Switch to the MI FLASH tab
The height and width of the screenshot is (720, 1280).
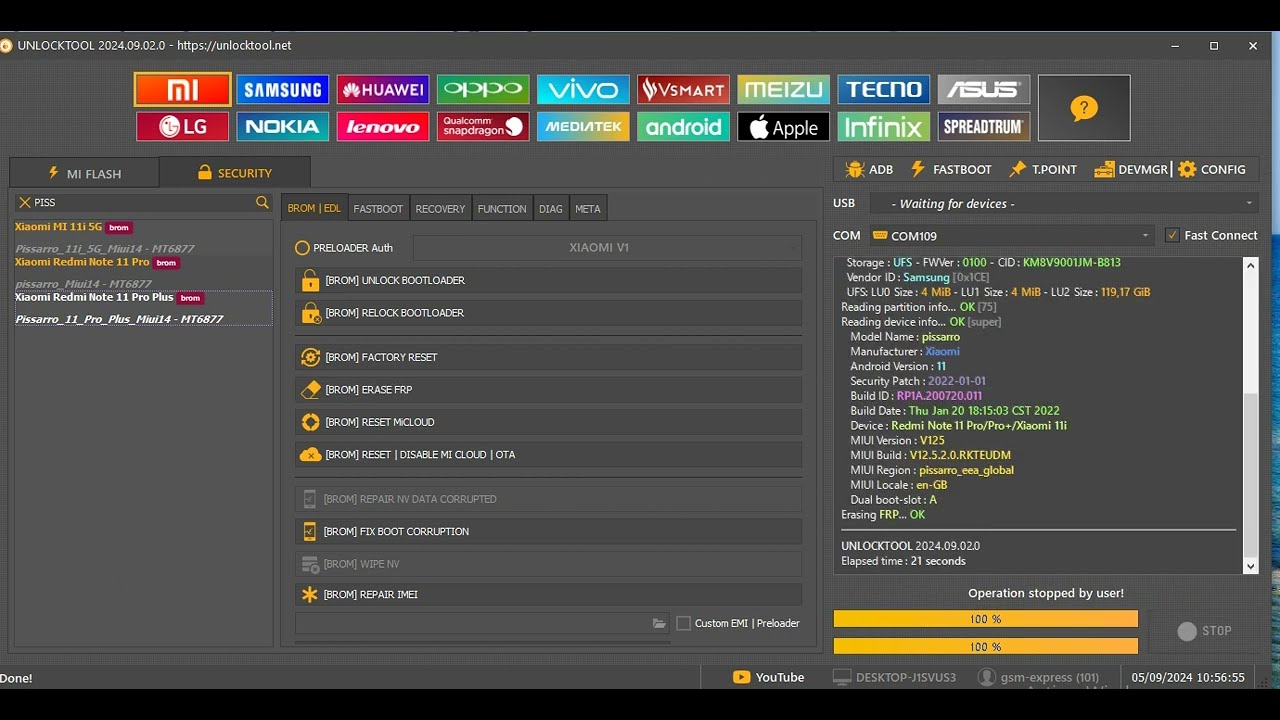coord(85,174)
